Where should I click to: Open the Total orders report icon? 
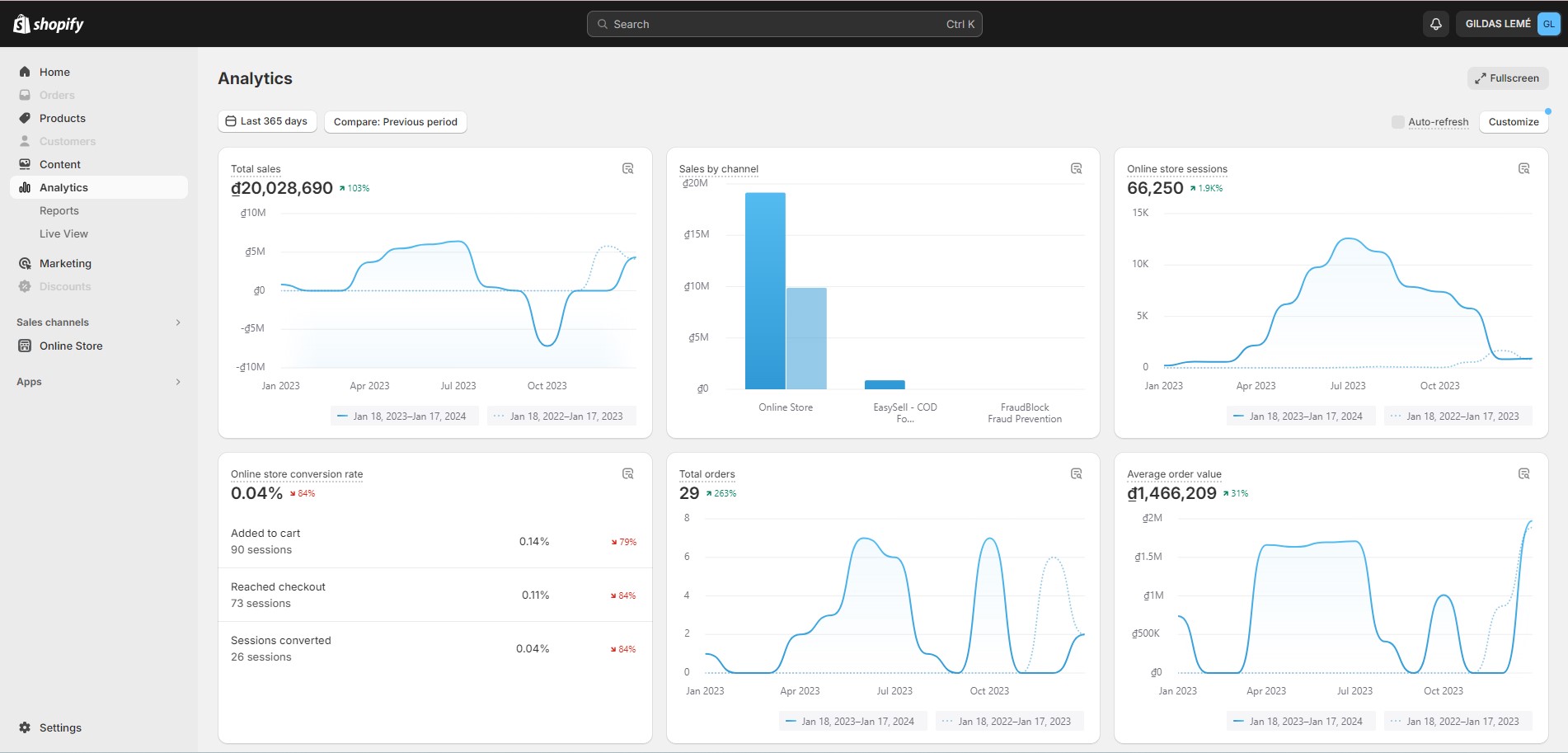[x=1076, y=473]
